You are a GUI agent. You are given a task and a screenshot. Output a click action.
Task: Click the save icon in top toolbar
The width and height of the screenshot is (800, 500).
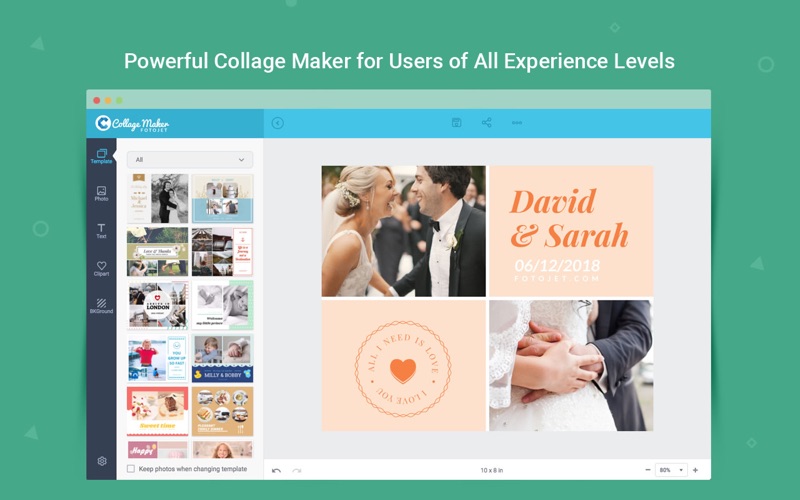pos(457,122)
